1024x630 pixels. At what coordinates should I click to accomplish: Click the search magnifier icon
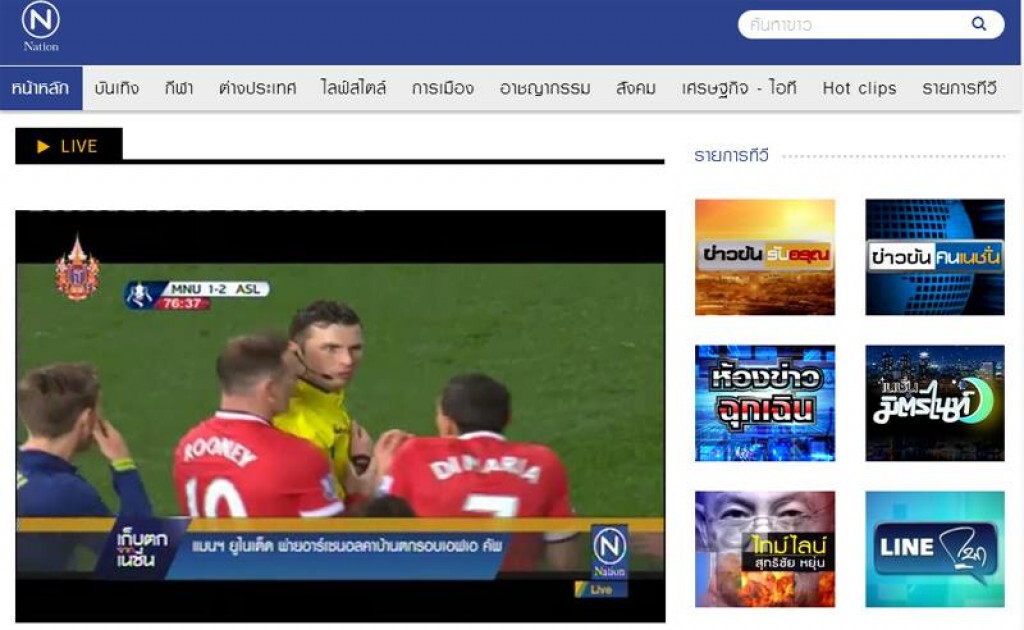pos(978,24)
